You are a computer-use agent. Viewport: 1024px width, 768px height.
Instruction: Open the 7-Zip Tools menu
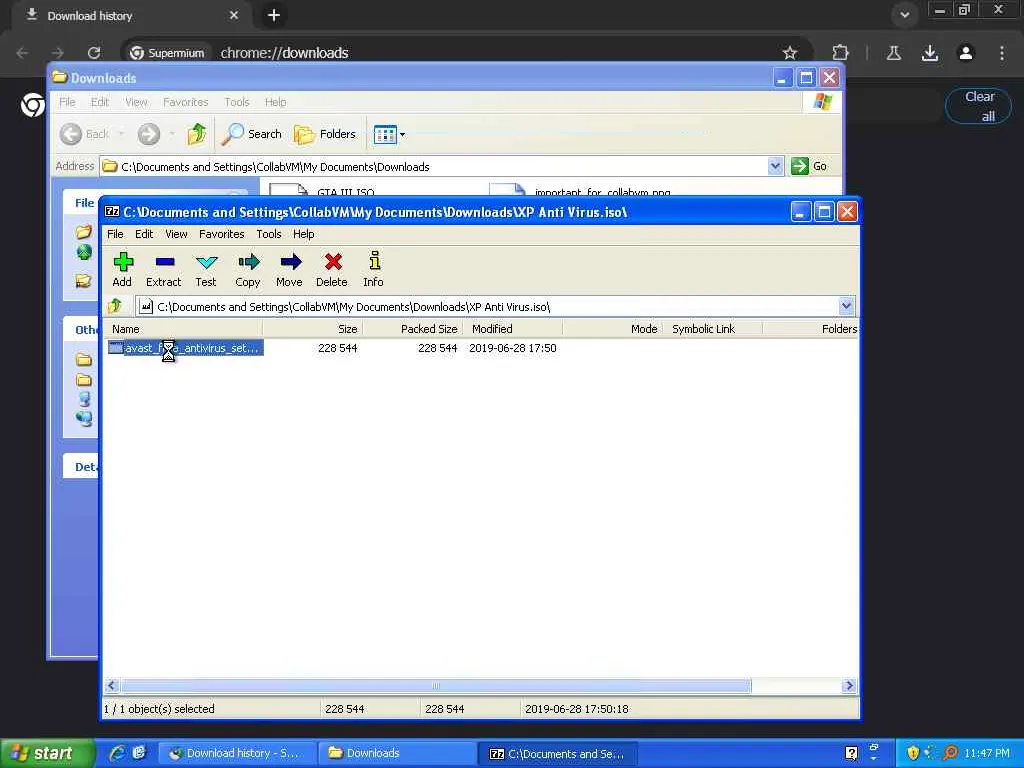268,234
